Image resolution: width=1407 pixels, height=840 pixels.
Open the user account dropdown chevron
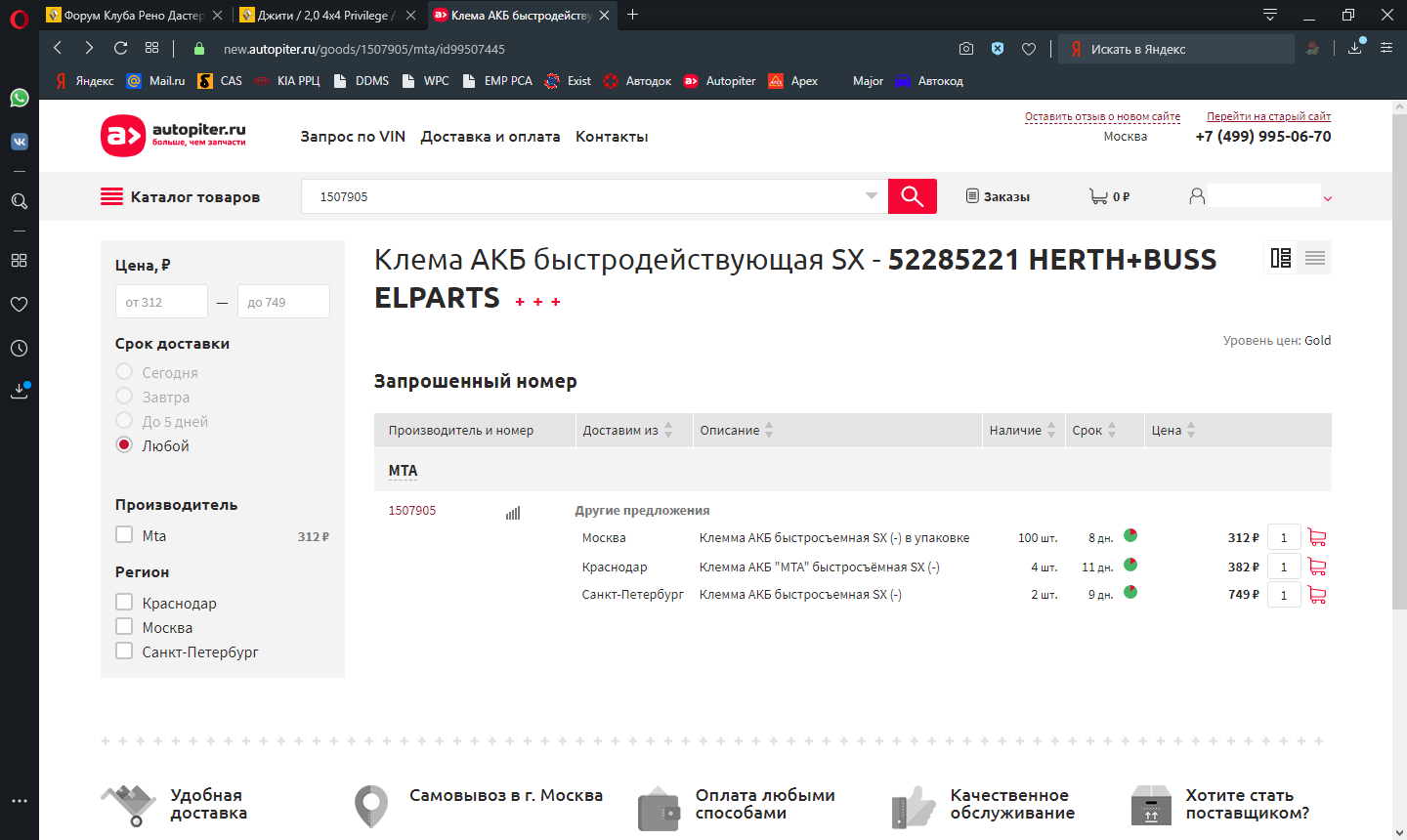pos(1327,198)
